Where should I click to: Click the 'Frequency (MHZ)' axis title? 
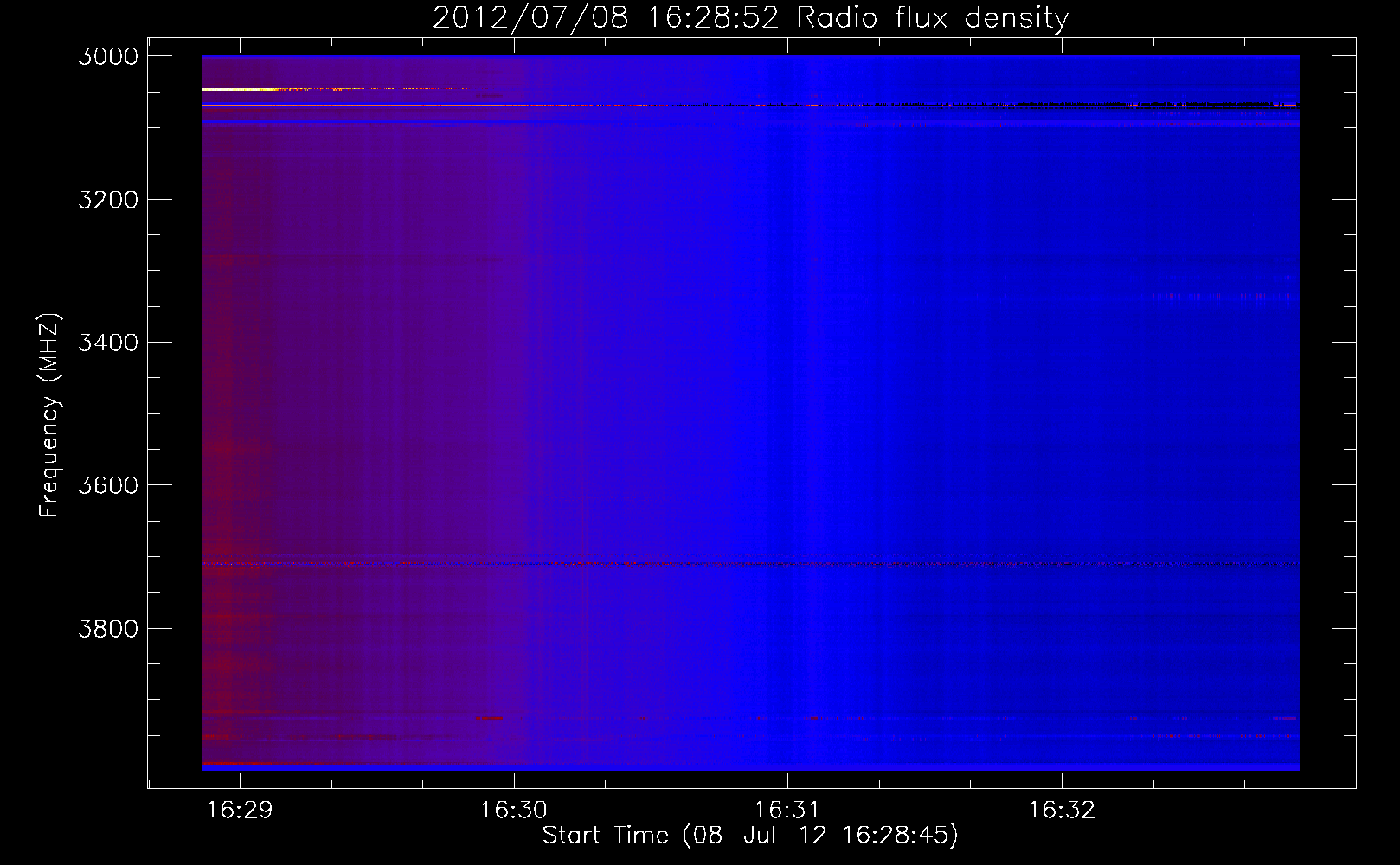tap(49, 415)
